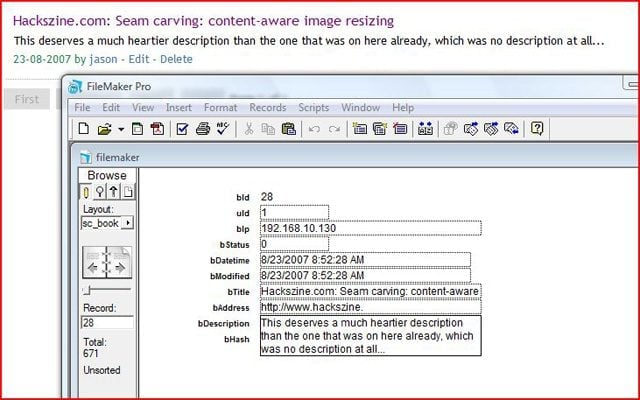Open the Window menu
640x400 pixels.
[x=360, y=108]
